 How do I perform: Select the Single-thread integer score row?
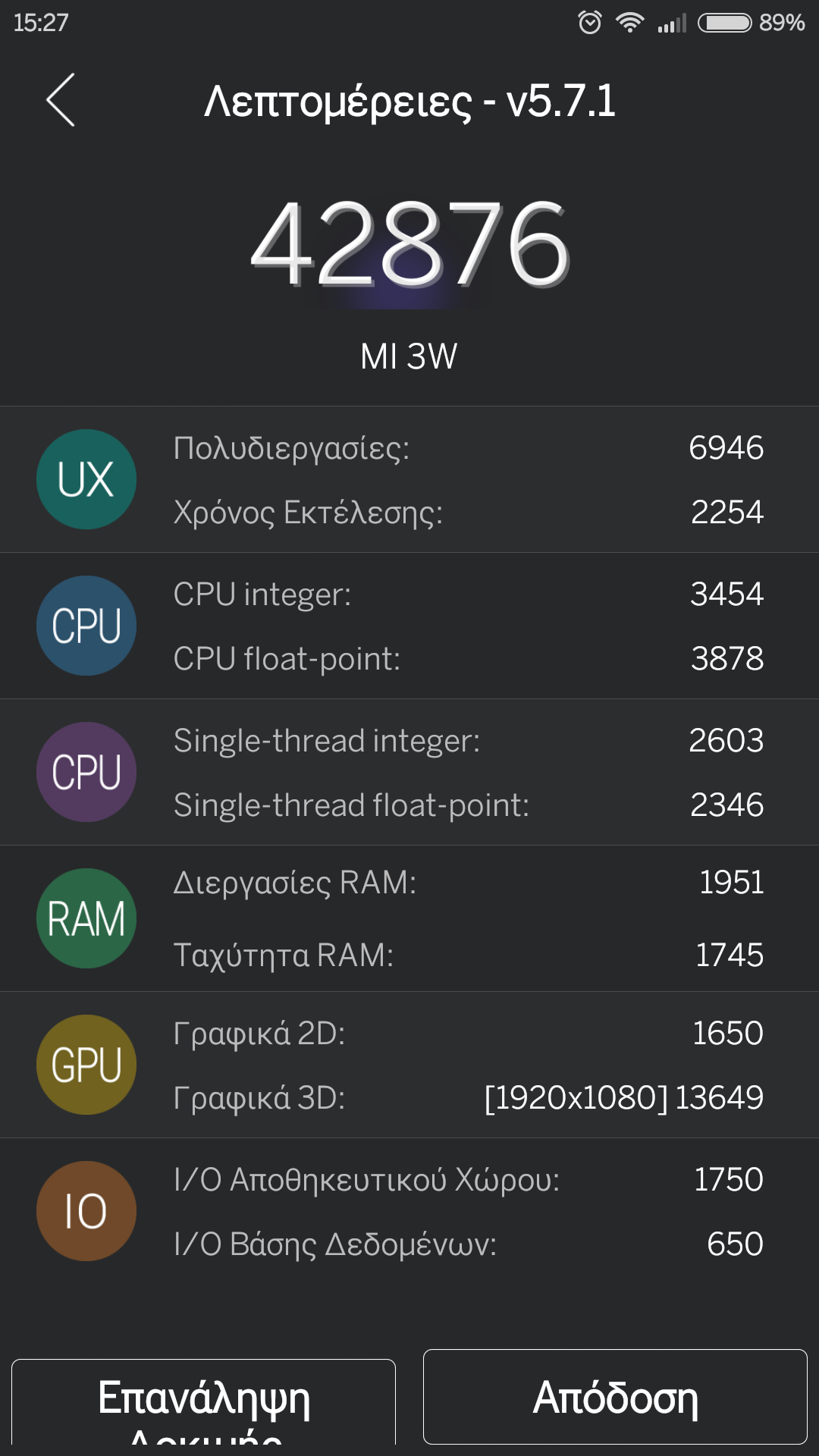coord(467,741)
